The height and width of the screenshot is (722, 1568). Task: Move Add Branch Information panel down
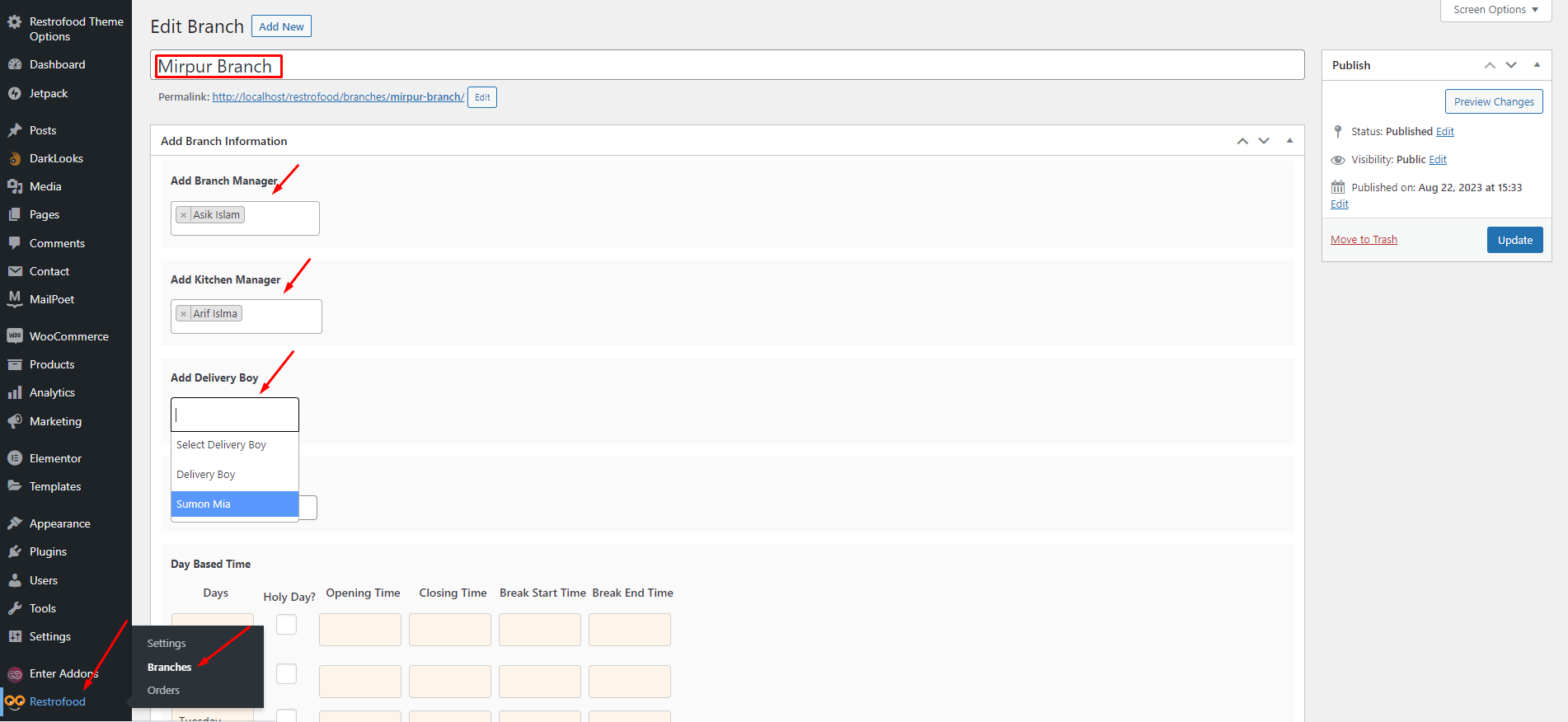(1264, 141)
